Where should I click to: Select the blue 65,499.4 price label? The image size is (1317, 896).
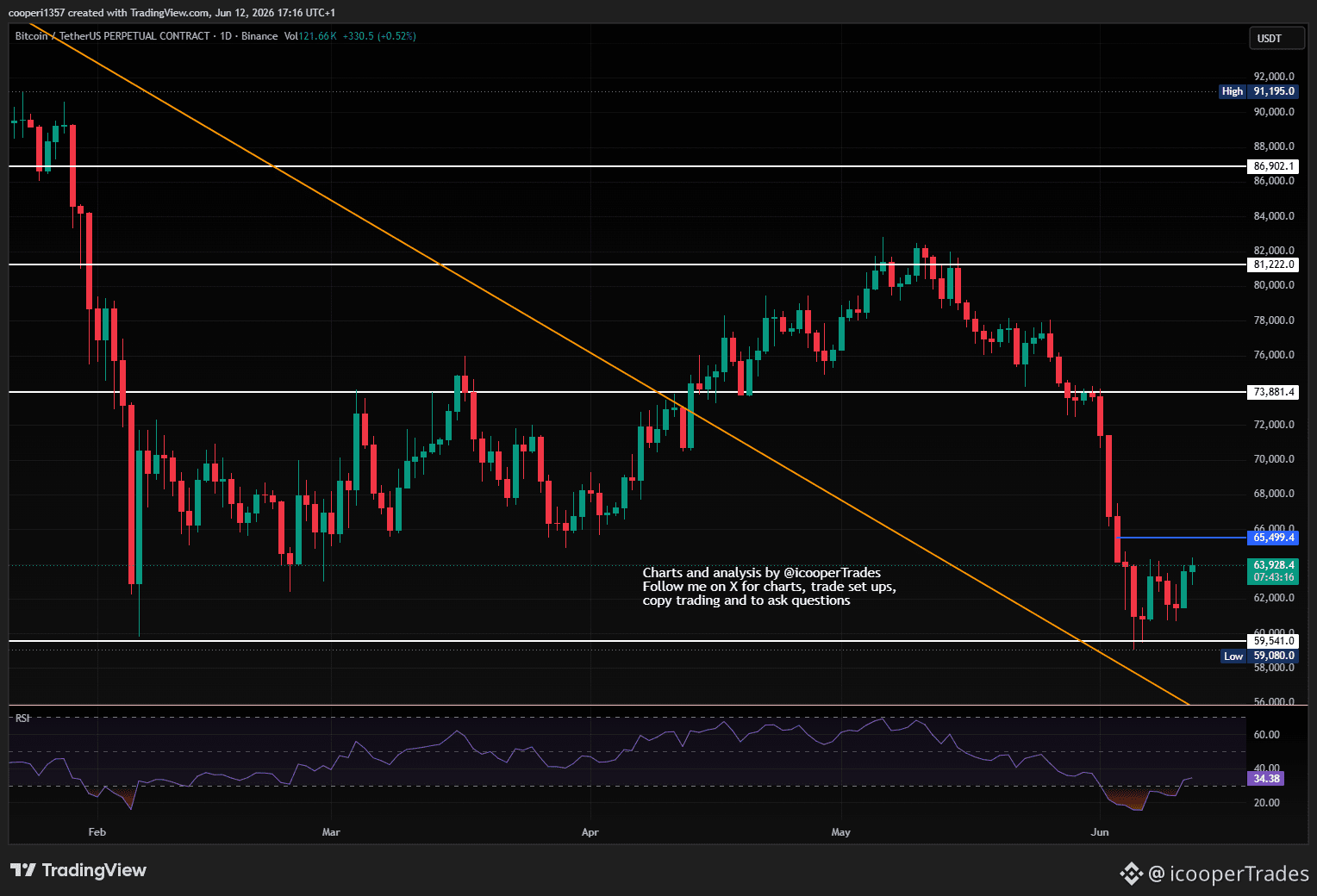click(1273, 538)
